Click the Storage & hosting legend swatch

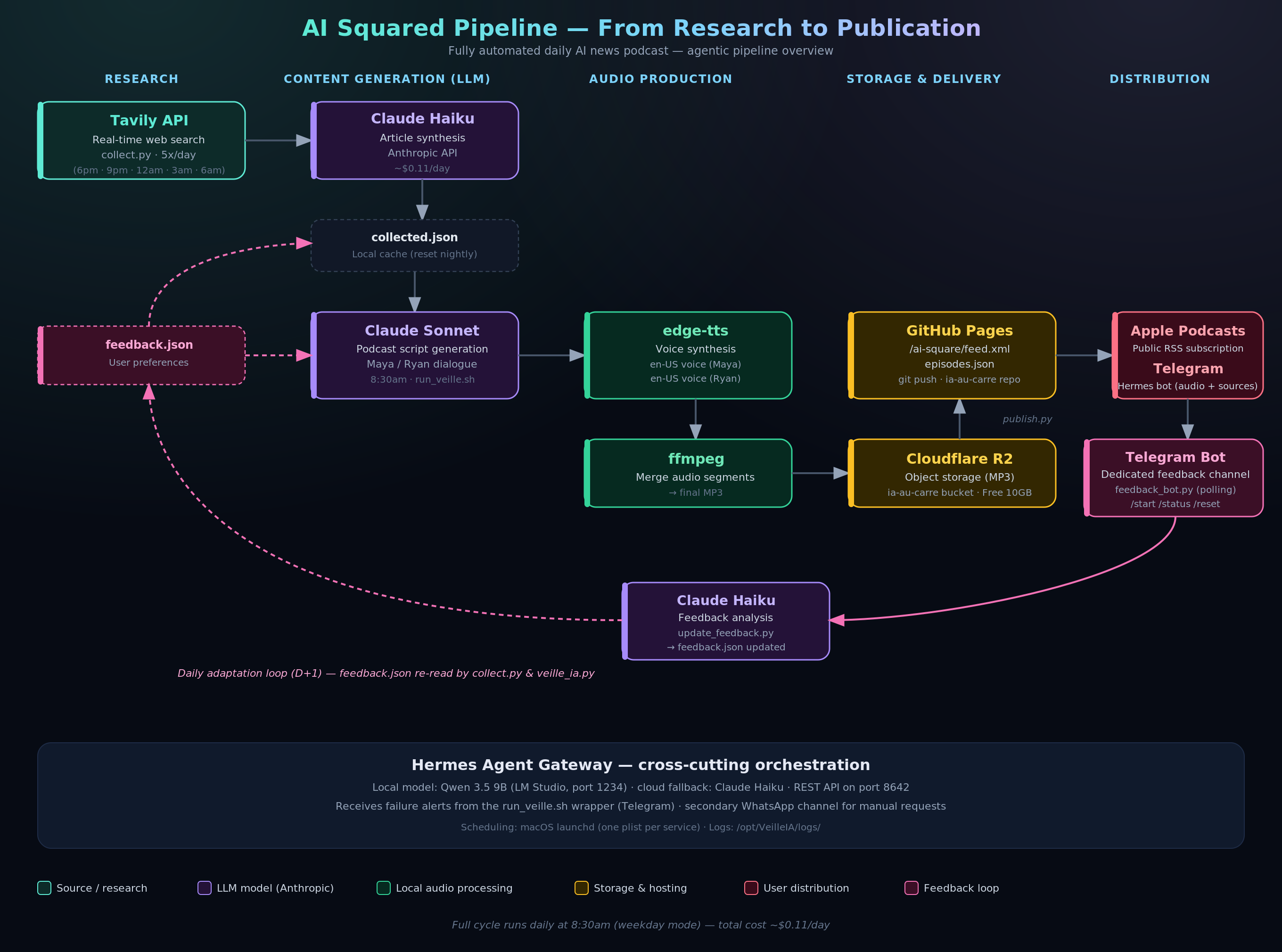point(581,888)
